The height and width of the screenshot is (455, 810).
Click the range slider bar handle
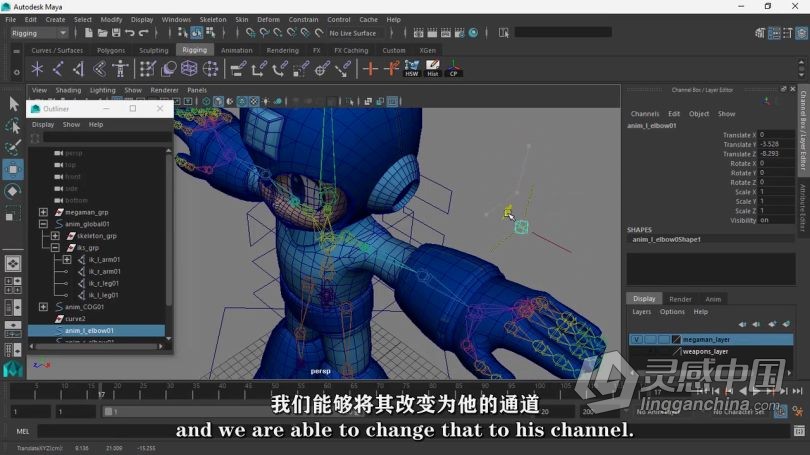coord(108,412)
